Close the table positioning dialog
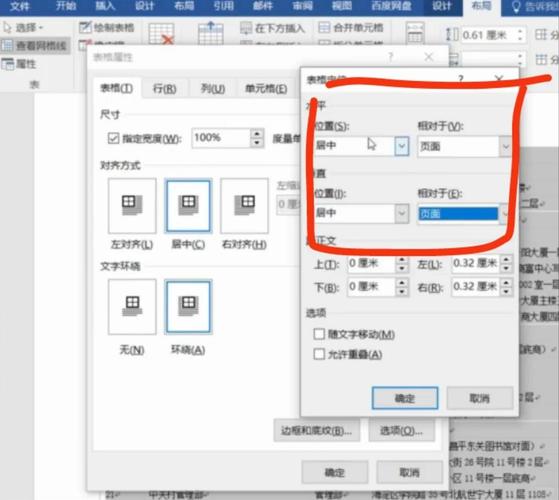This screenshot has height=500, width=559. pyautogui.click(x=499, y=78)
